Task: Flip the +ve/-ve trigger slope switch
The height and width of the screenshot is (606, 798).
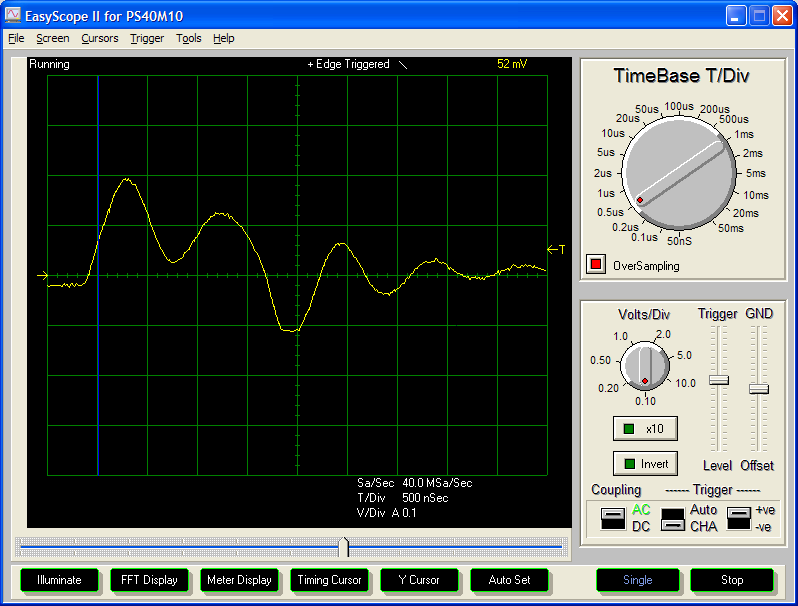Action: [x=738, y=519]
